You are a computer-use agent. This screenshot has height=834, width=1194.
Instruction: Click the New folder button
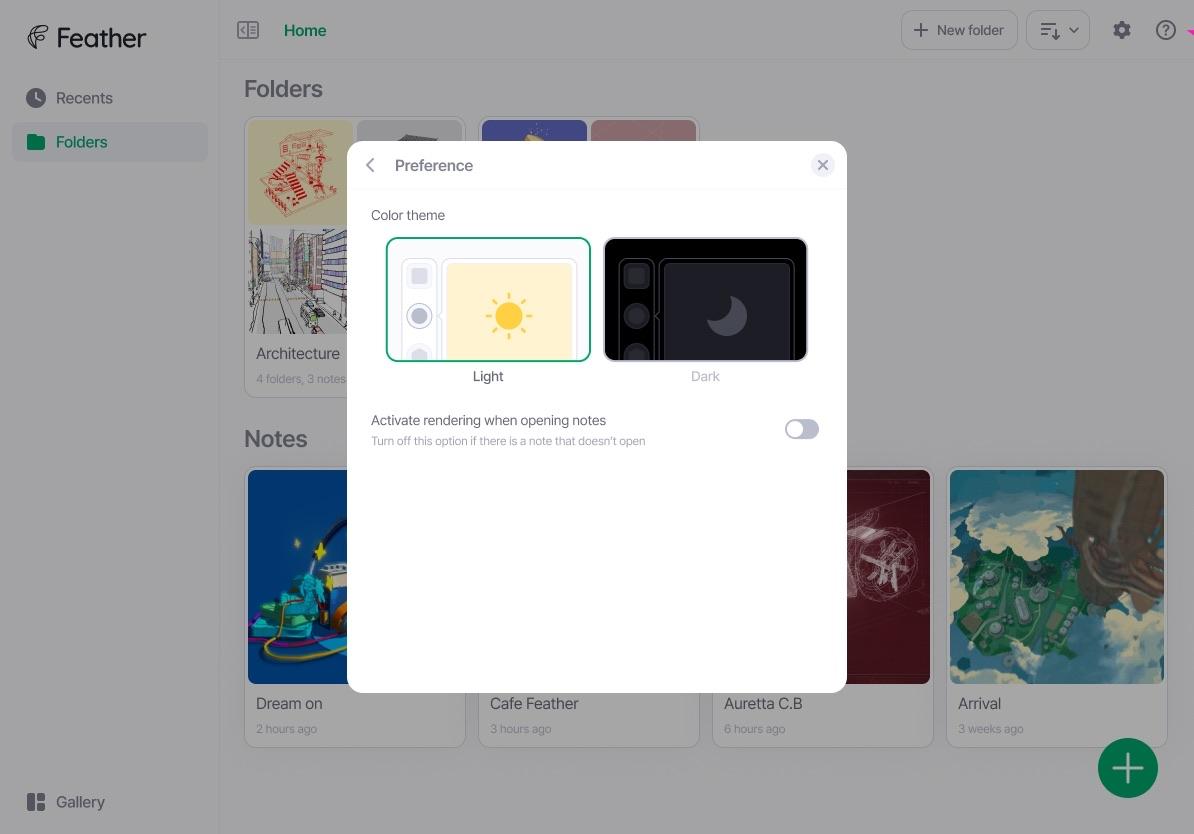coord(958,31)
